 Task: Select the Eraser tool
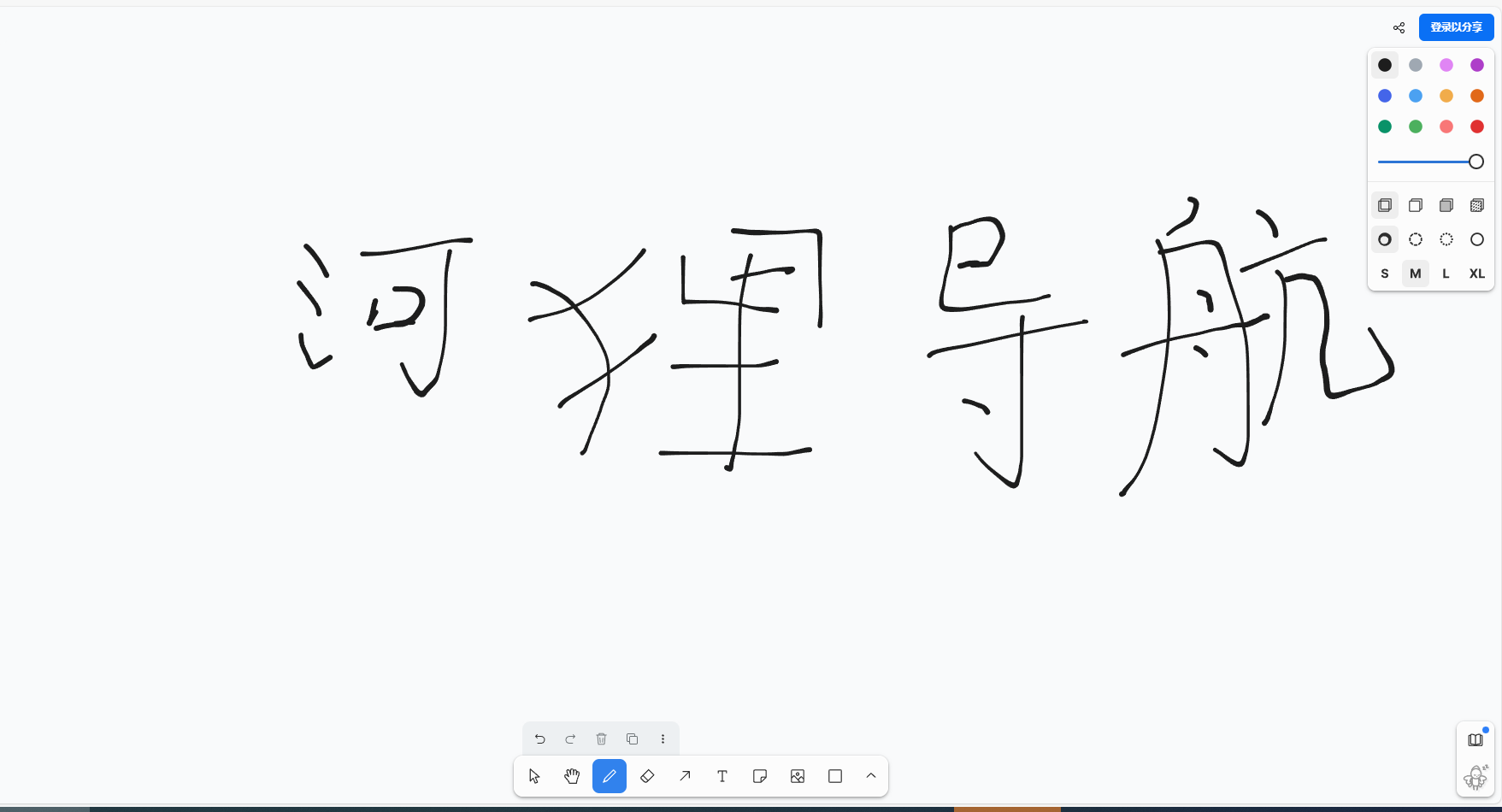point(647,776)
